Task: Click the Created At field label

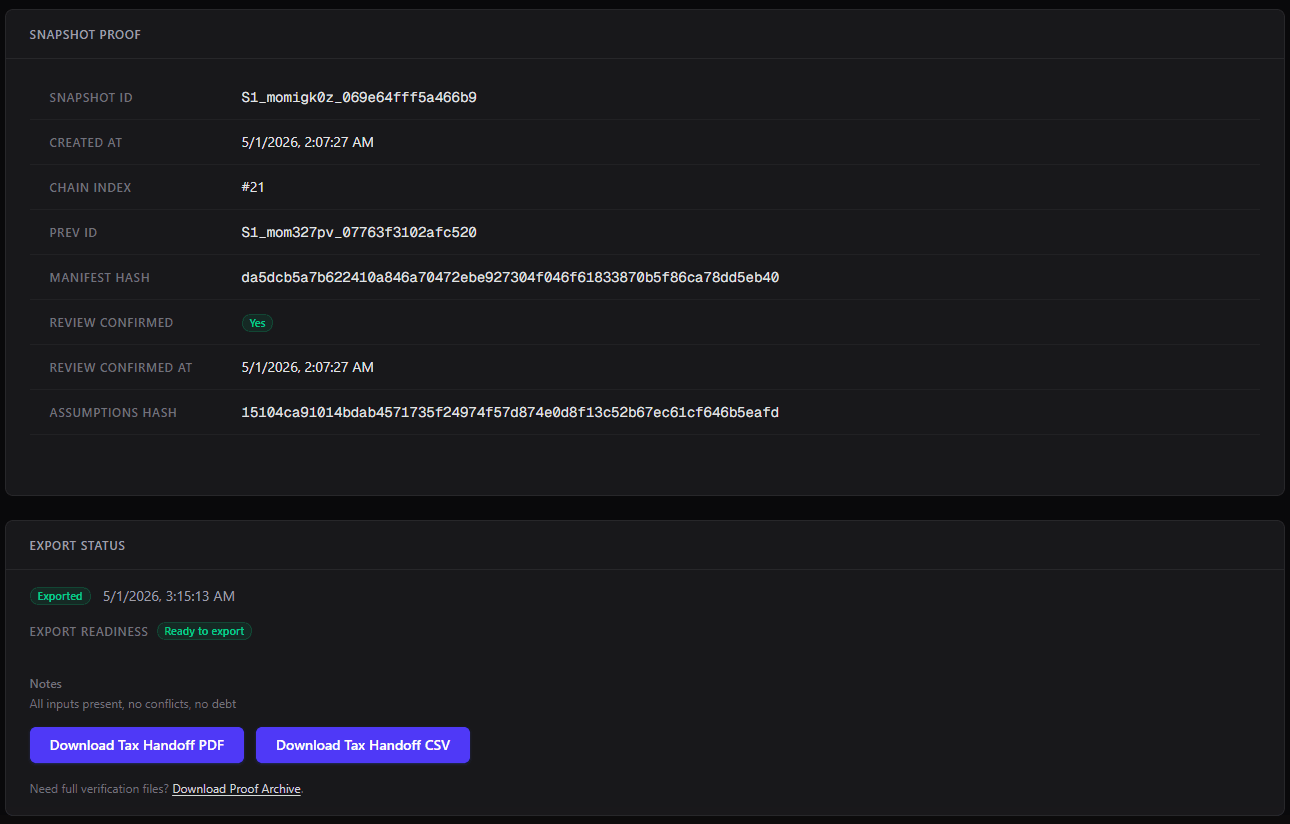Action: pyautogui.click(x=86, y=143)
